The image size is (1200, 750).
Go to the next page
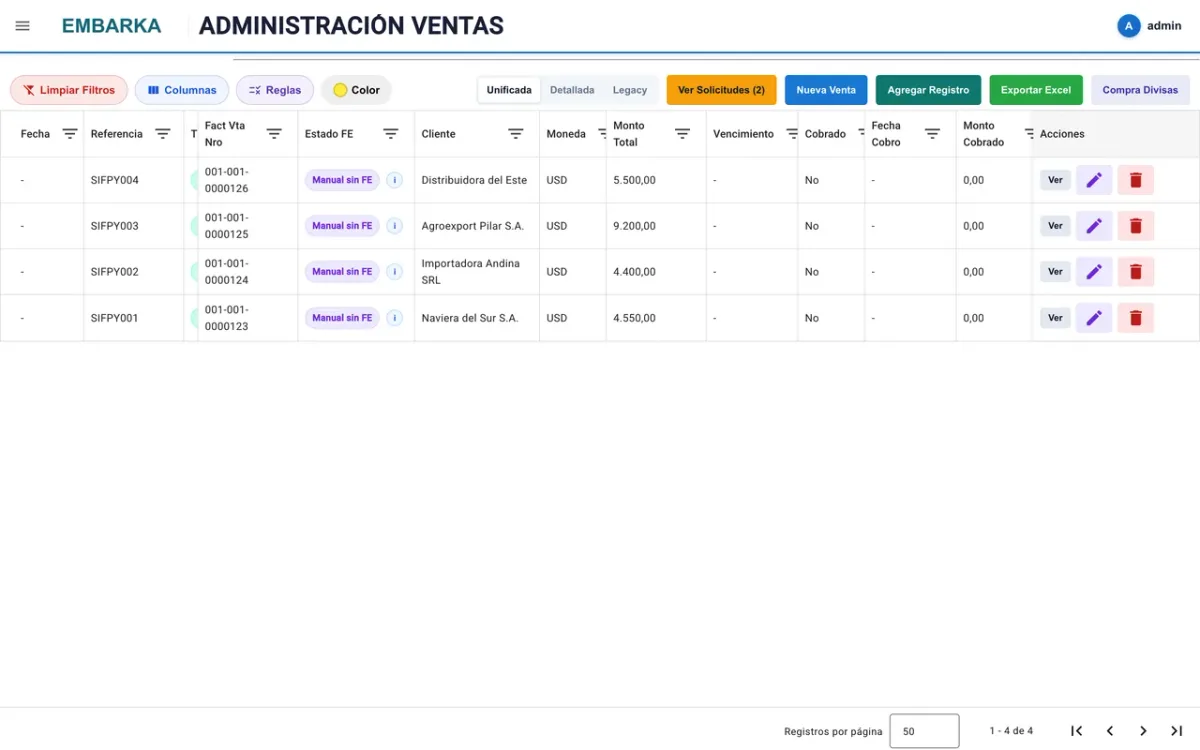point(1143,731)
